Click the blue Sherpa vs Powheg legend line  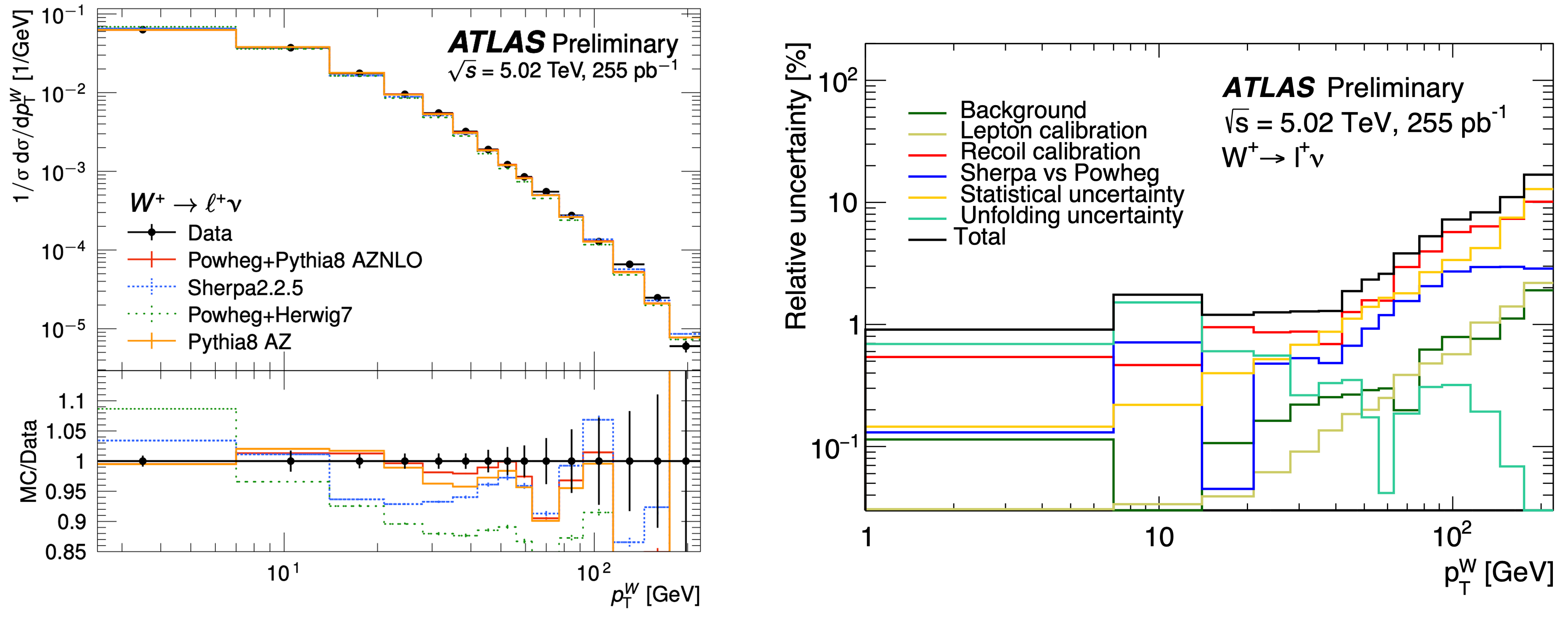click(927, 177)
